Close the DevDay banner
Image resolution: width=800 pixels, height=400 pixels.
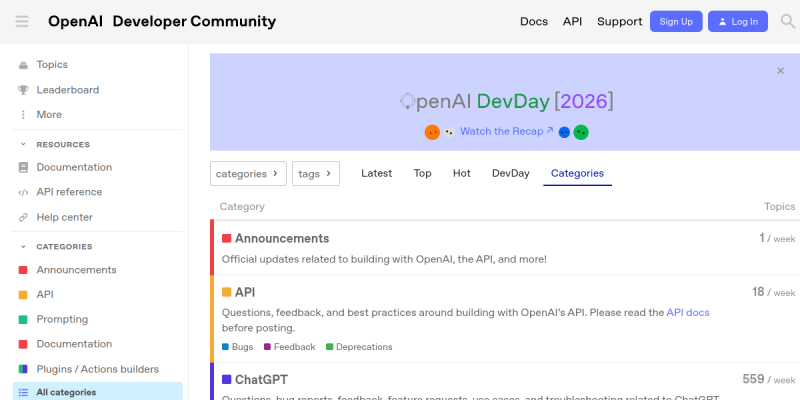point(780,71)
